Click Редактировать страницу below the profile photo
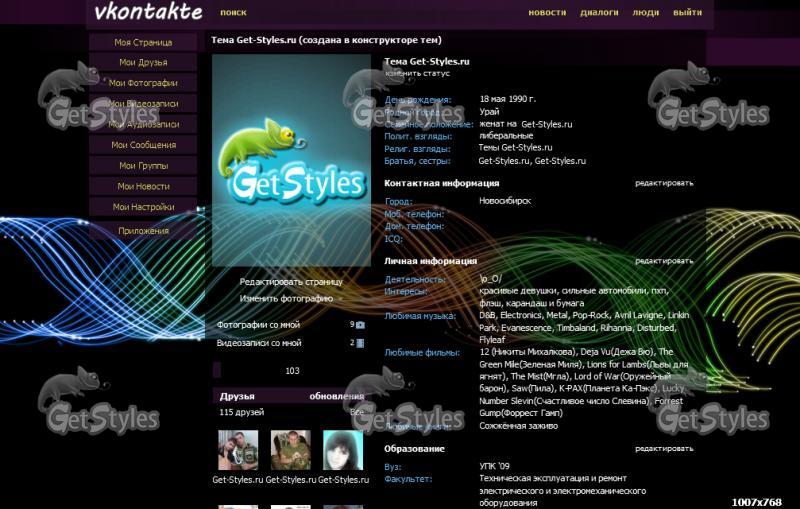Screen dimensions: 800x509 [x=291, y=282]
